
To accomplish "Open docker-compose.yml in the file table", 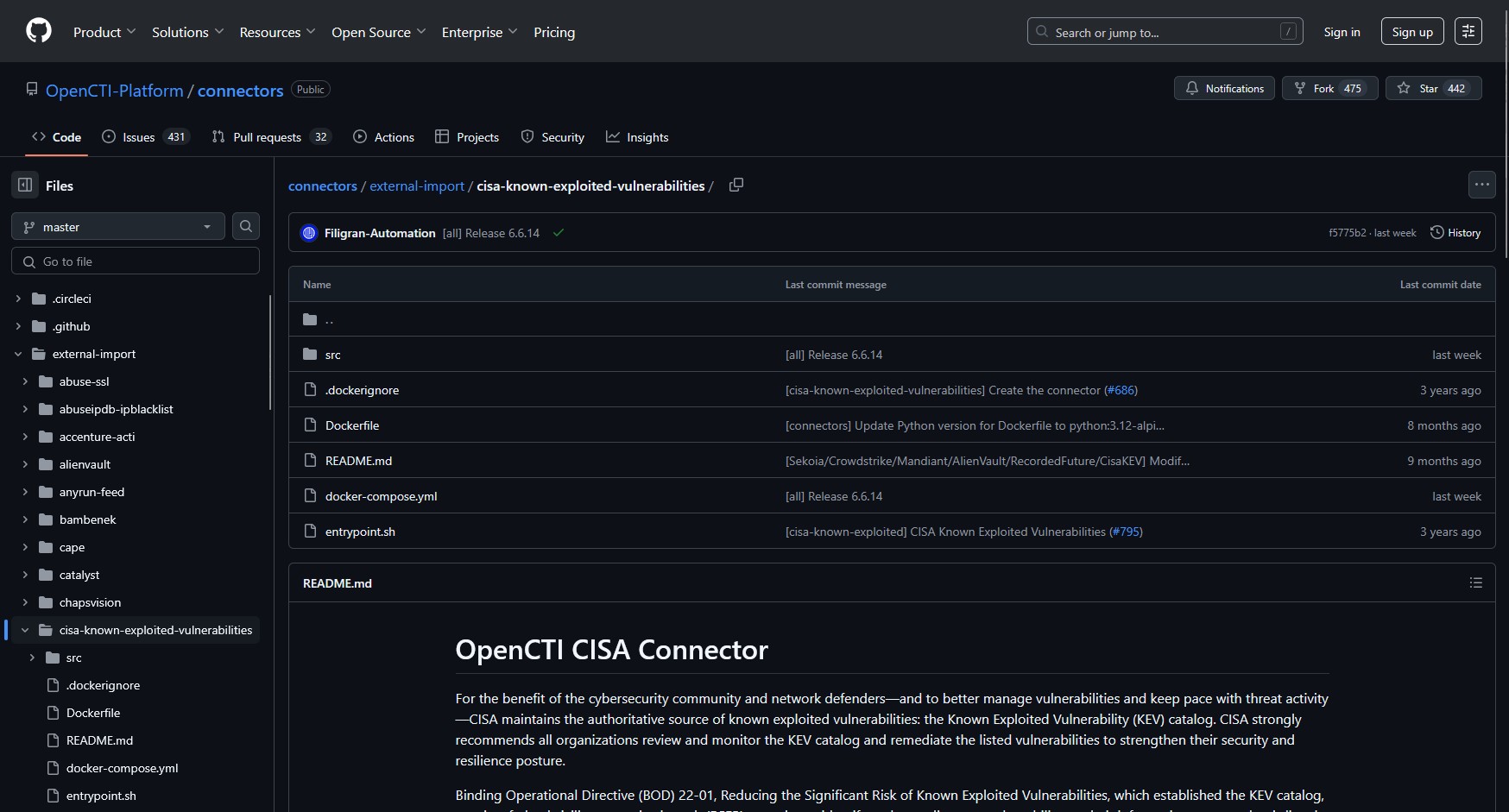I will click(381, 496).
